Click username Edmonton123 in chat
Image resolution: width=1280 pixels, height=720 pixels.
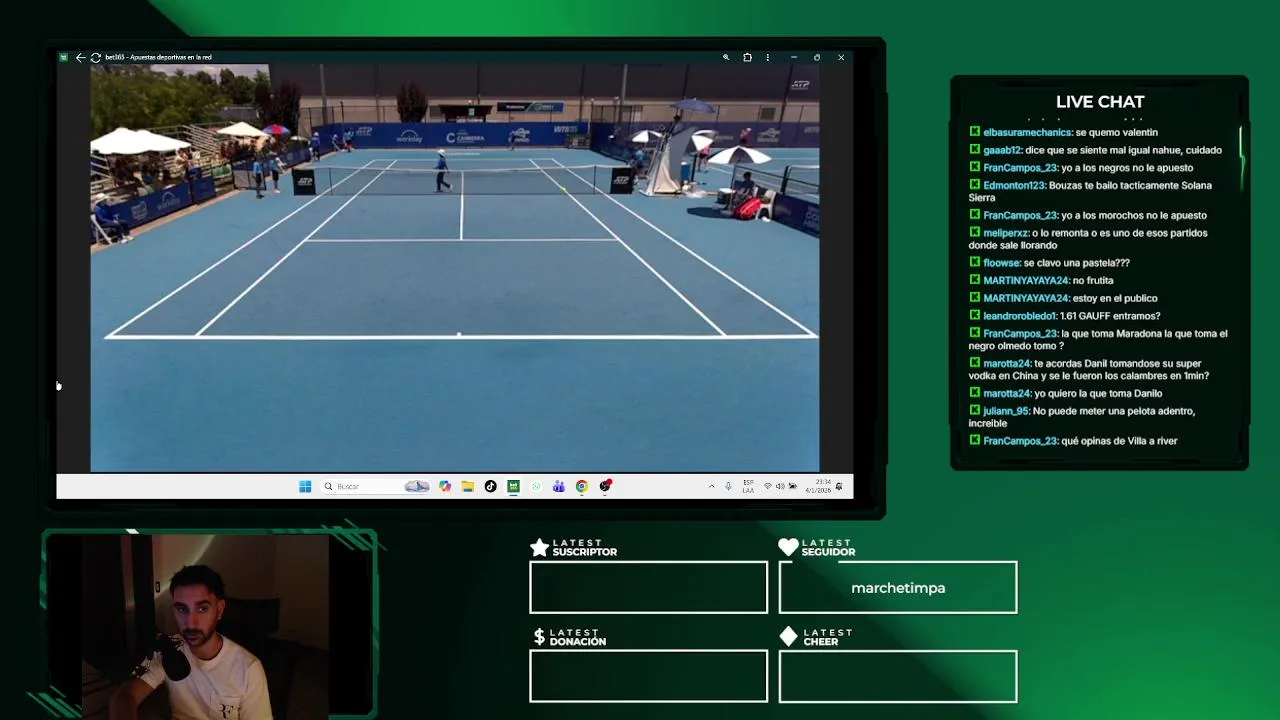pyautogui.click(x=1015, y=185)
